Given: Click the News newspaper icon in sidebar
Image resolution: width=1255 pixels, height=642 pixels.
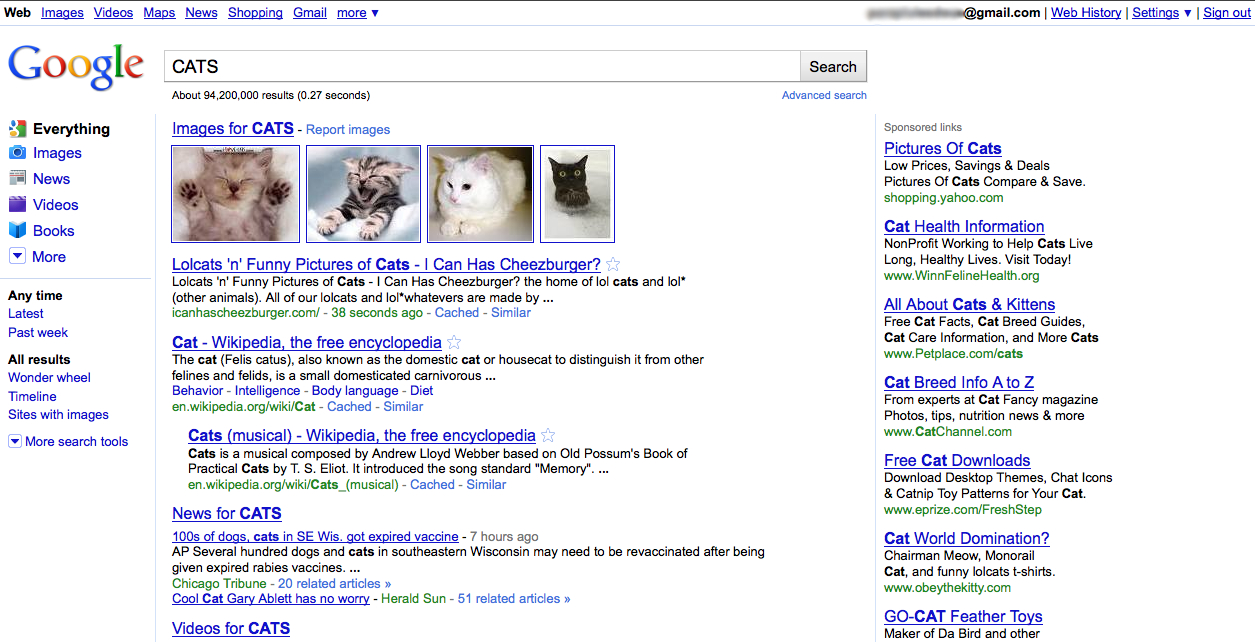Looking at the screenshot, I should click(17, 178).
